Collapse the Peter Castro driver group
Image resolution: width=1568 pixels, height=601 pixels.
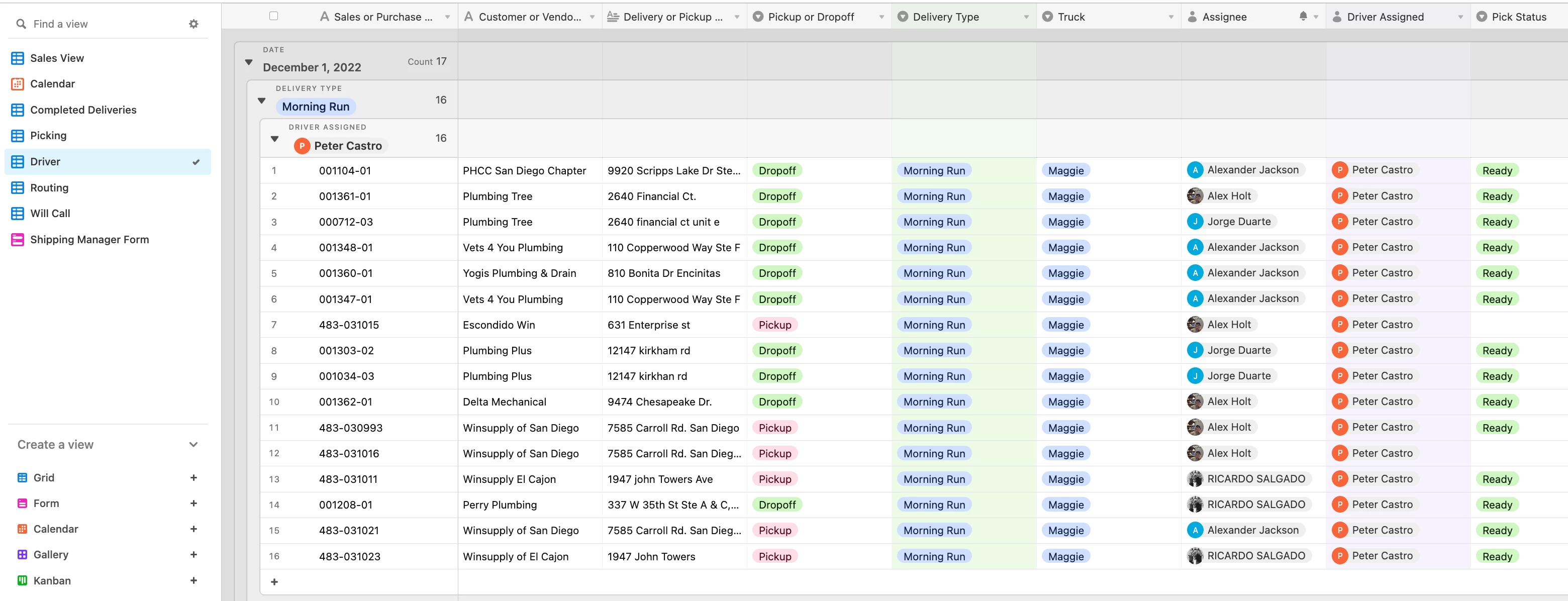[274, 139]
